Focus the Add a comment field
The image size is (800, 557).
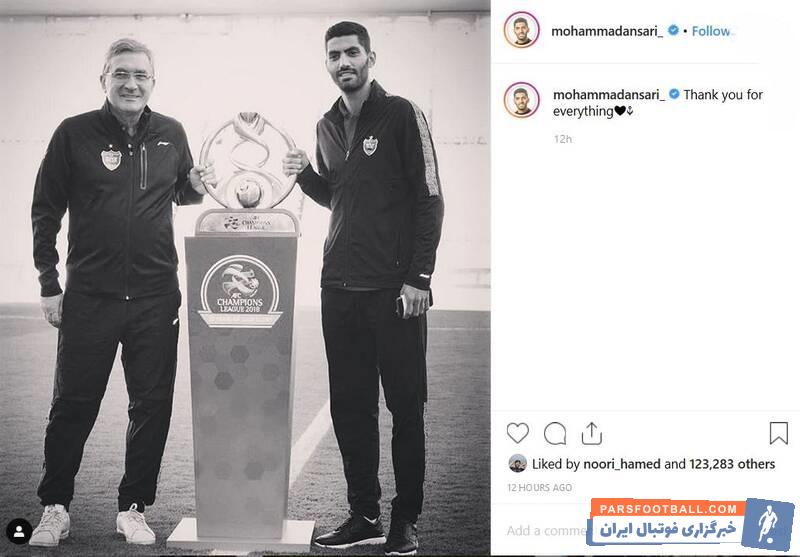[x=546, y=531]
